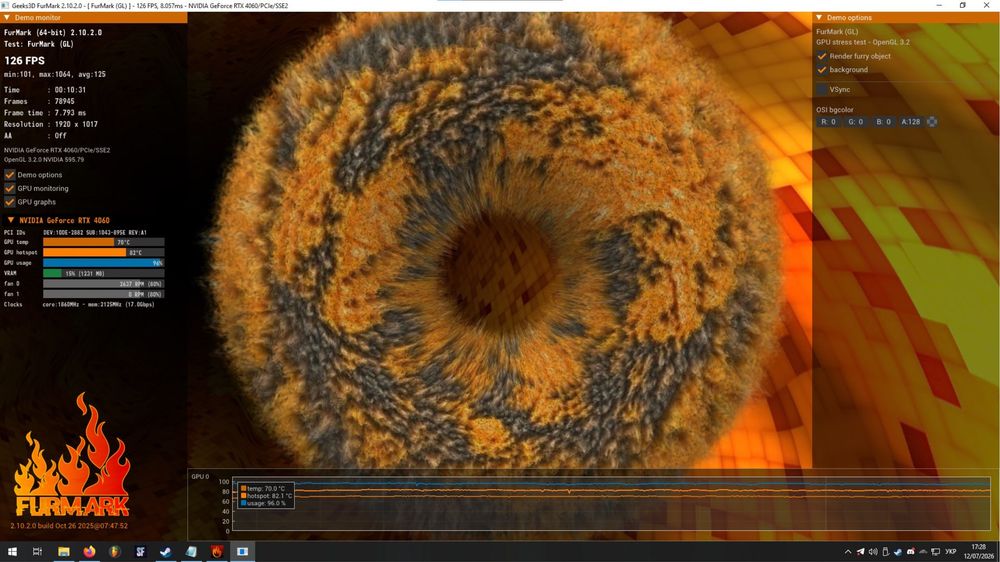Uncheck Render furry object

pos(822,56)
